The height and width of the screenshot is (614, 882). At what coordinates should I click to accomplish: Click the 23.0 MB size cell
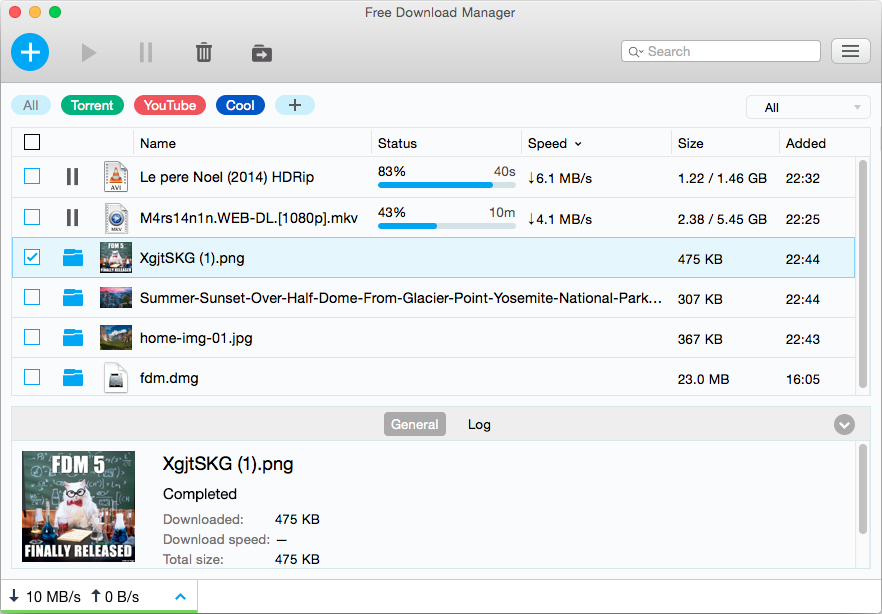[x=703, y=380]
